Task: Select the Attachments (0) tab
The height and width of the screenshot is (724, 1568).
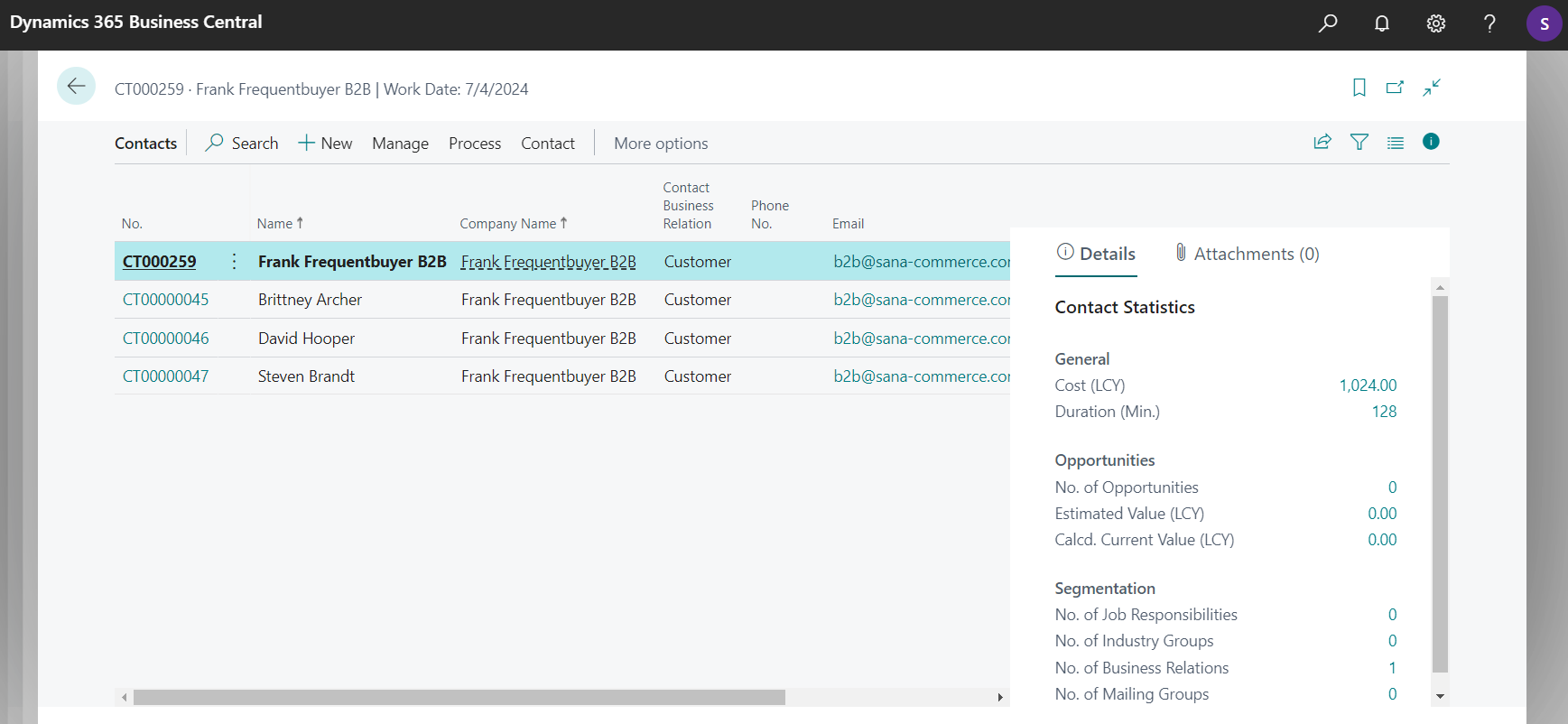Action: [x=1247, y=254]
